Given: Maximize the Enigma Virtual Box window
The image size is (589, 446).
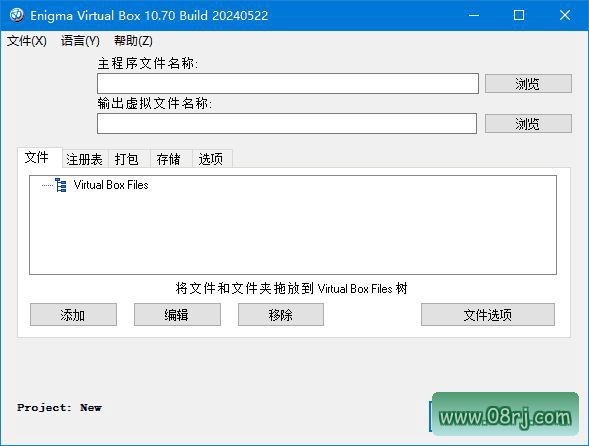Looking at the screenshot, I should pos(519,15).
